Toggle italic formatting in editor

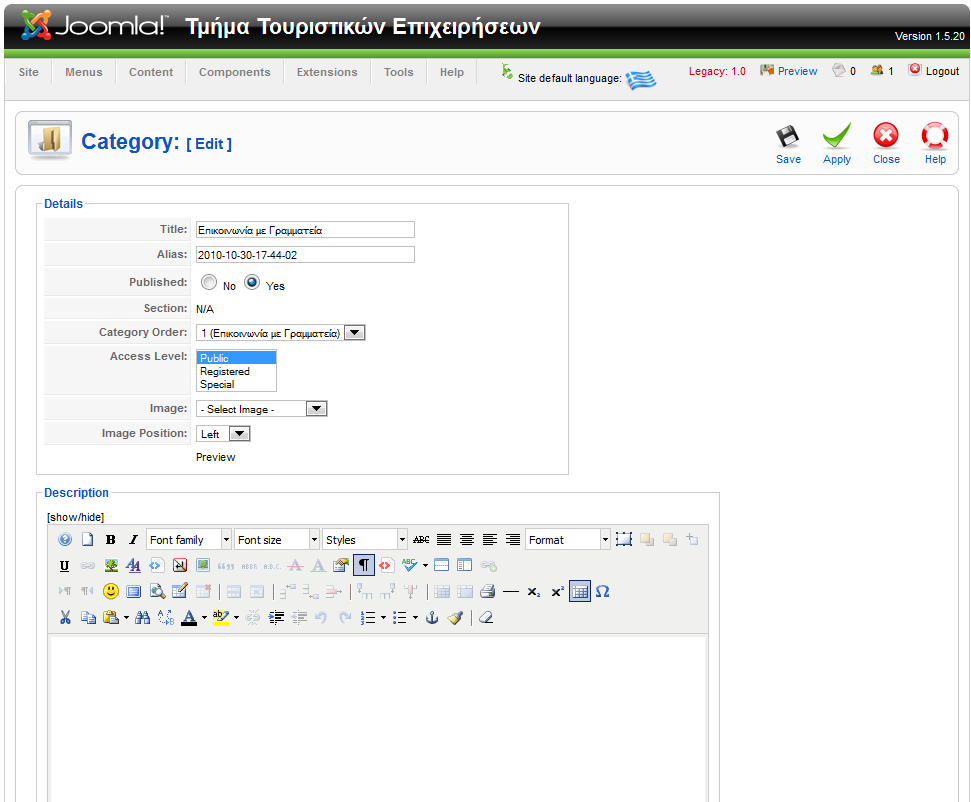[133, 539]
